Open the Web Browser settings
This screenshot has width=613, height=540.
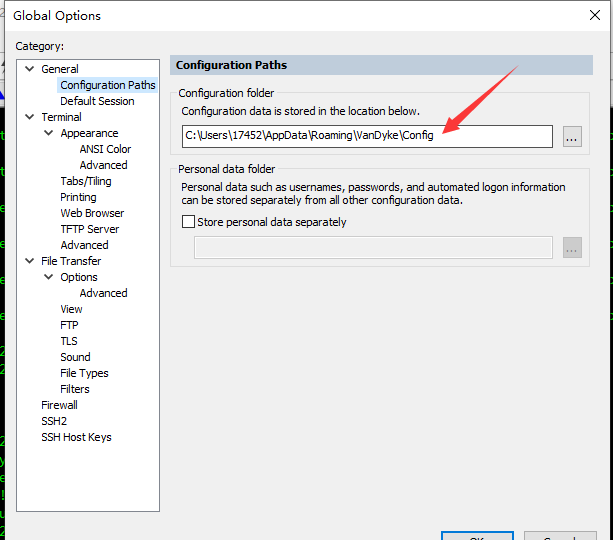click(x=92, y=213)
